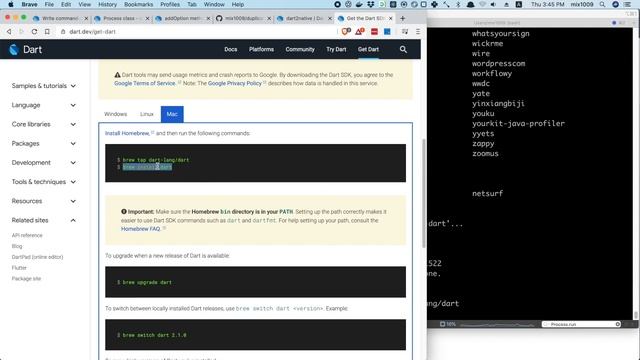Viewport: 640px width, 360px height.
Task: Open the site search magnifier icon
Action: click(403, 49)
